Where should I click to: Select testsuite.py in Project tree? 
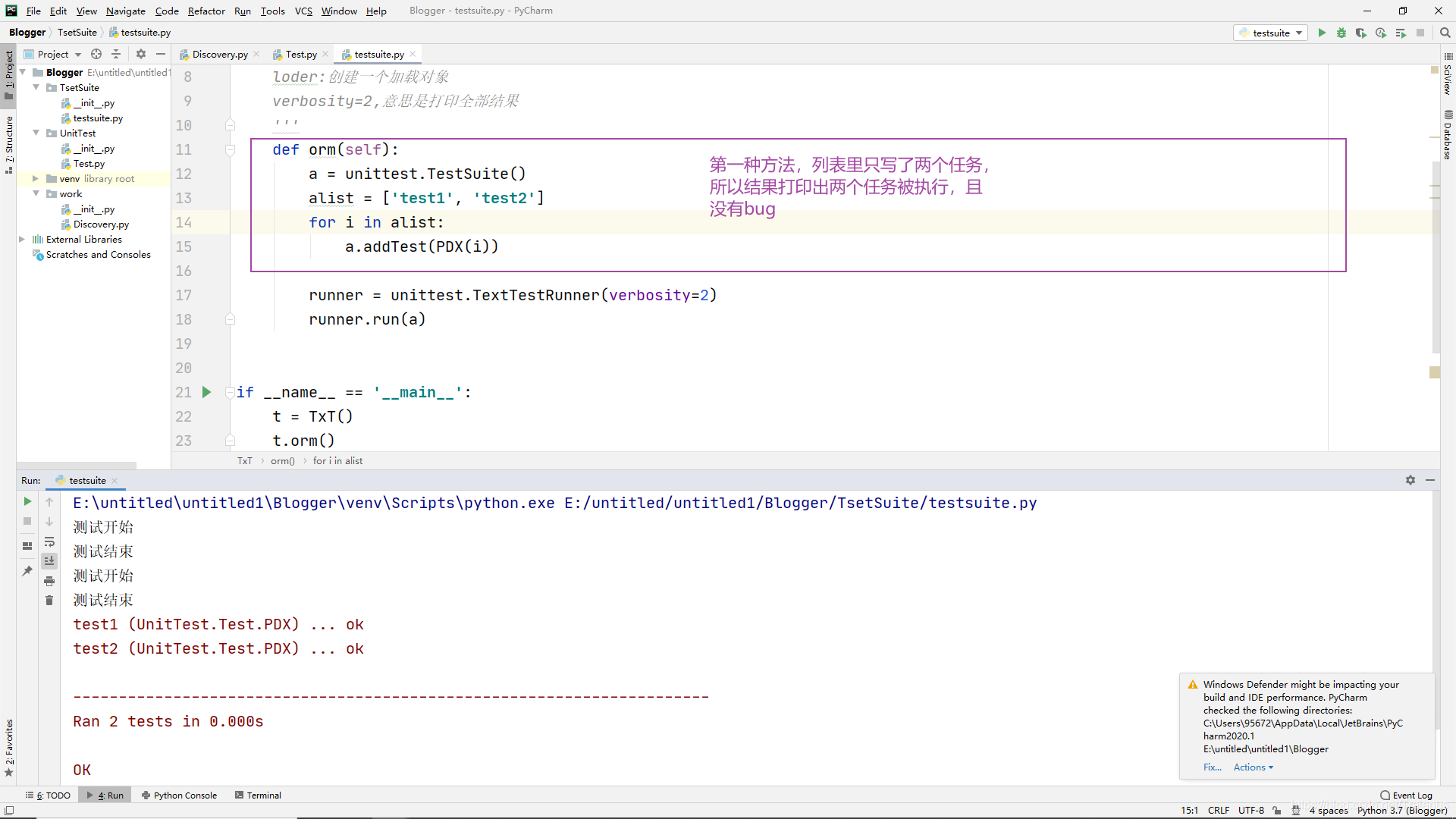(x=98, y=118)
